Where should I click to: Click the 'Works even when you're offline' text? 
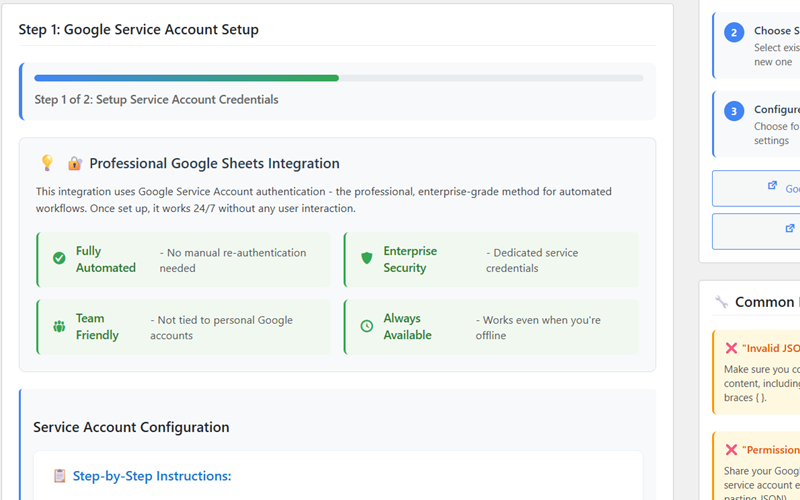click(538, 328)
